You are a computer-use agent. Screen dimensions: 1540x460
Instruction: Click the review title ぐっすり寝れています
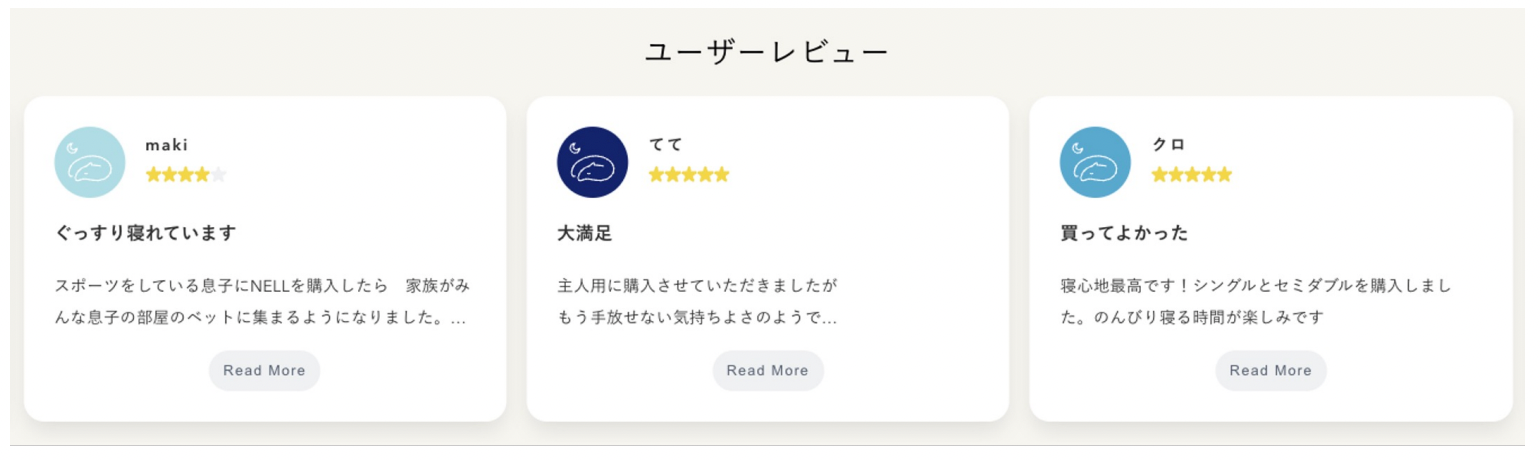point(146,233)
